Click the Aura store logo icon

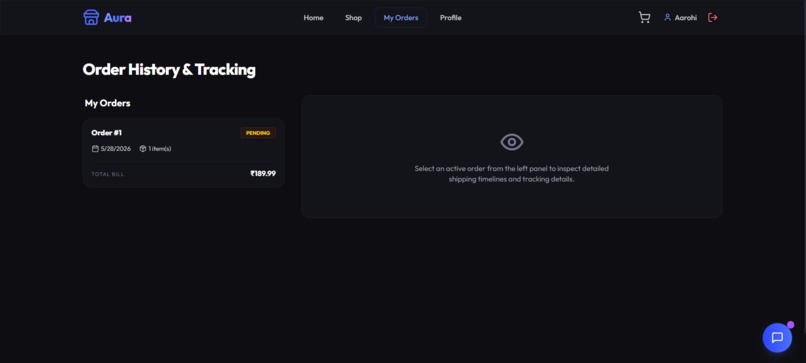[x=91, y=17]
